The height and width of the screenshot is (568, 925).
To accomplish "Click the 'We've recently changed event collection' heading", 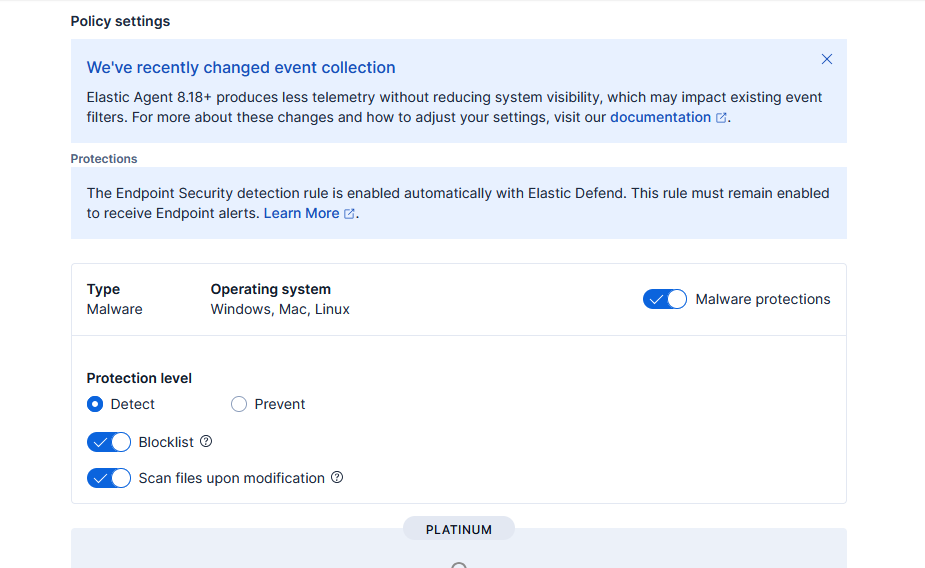I will tap(241, 68).
